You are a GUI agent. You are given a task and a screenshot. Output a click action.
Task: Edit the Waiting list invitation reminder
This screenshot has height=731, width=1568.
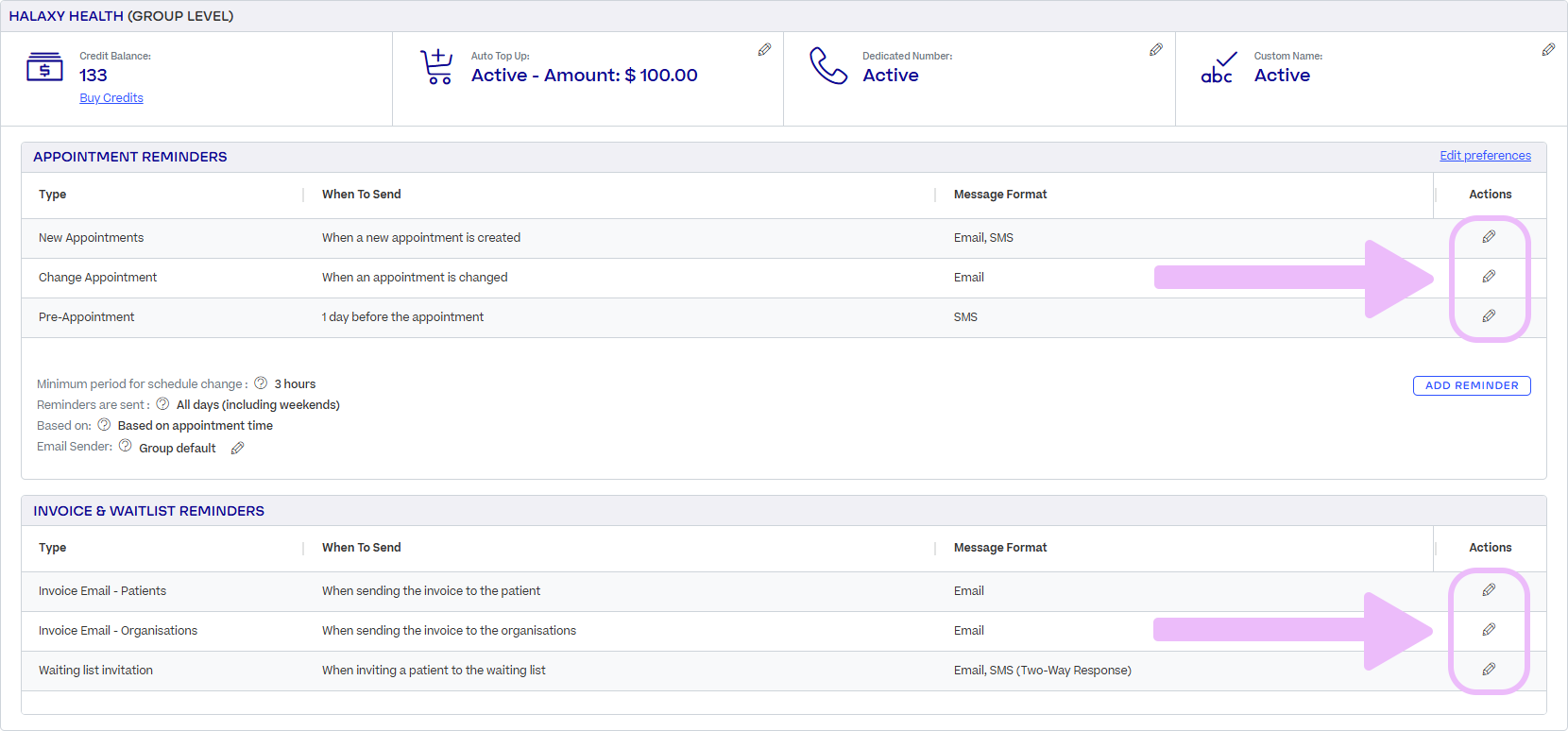(1489, 670)
